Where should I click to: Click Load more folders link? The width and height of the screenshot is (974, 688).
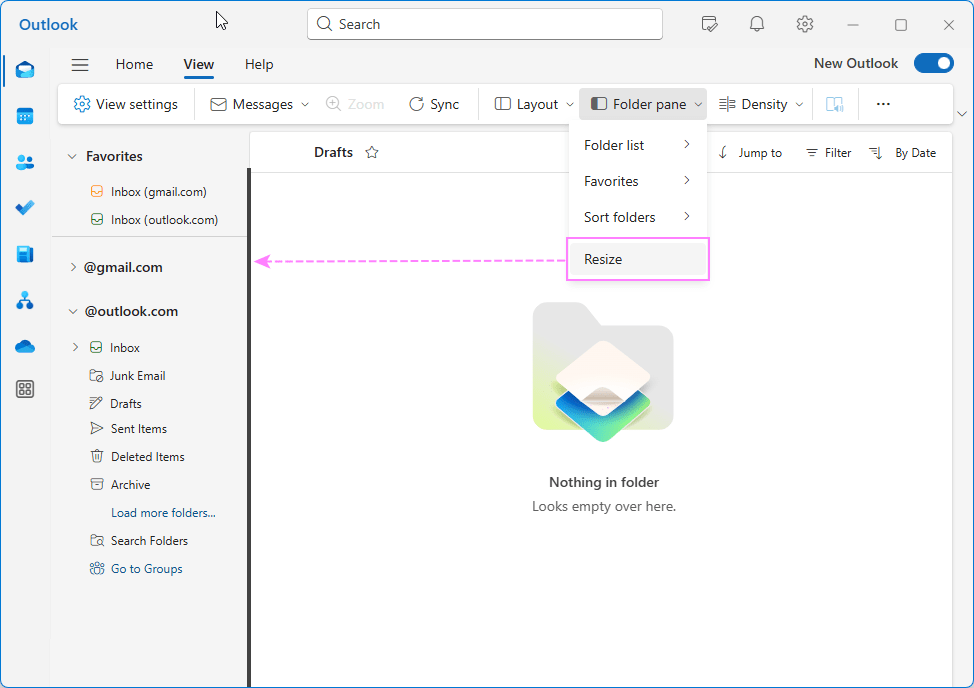click(x=163, y=513)
